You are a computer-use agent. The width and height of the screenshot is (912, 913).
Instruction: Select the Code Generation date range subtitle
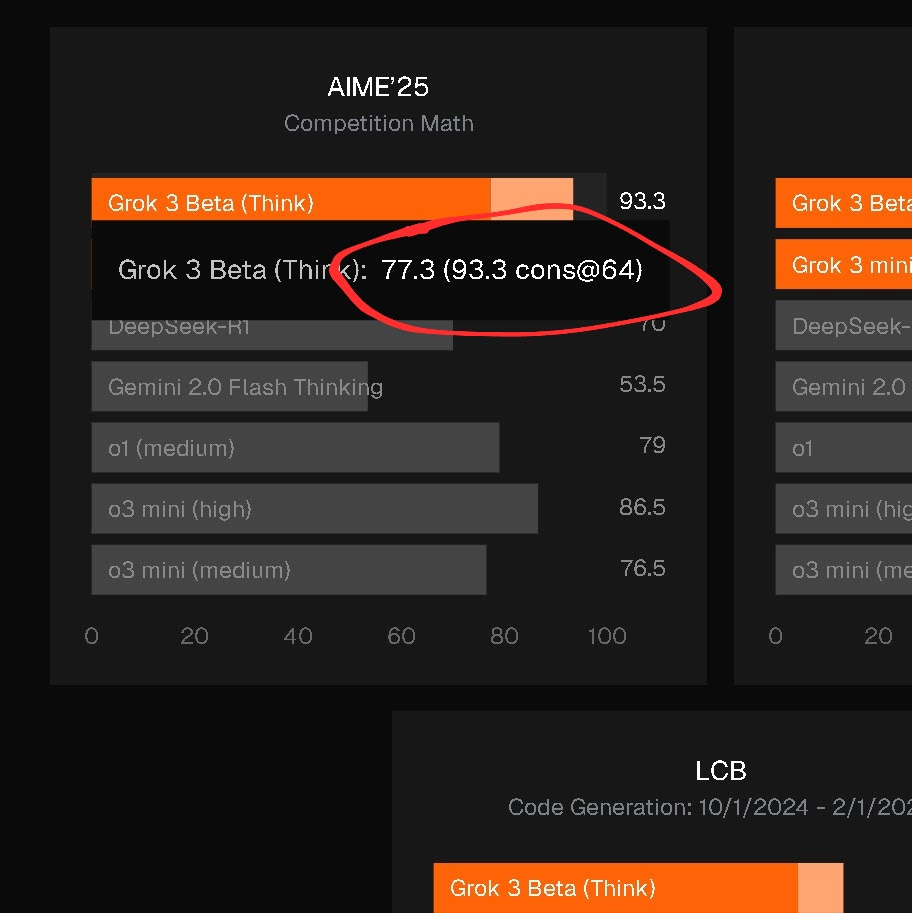click(710, 808)
